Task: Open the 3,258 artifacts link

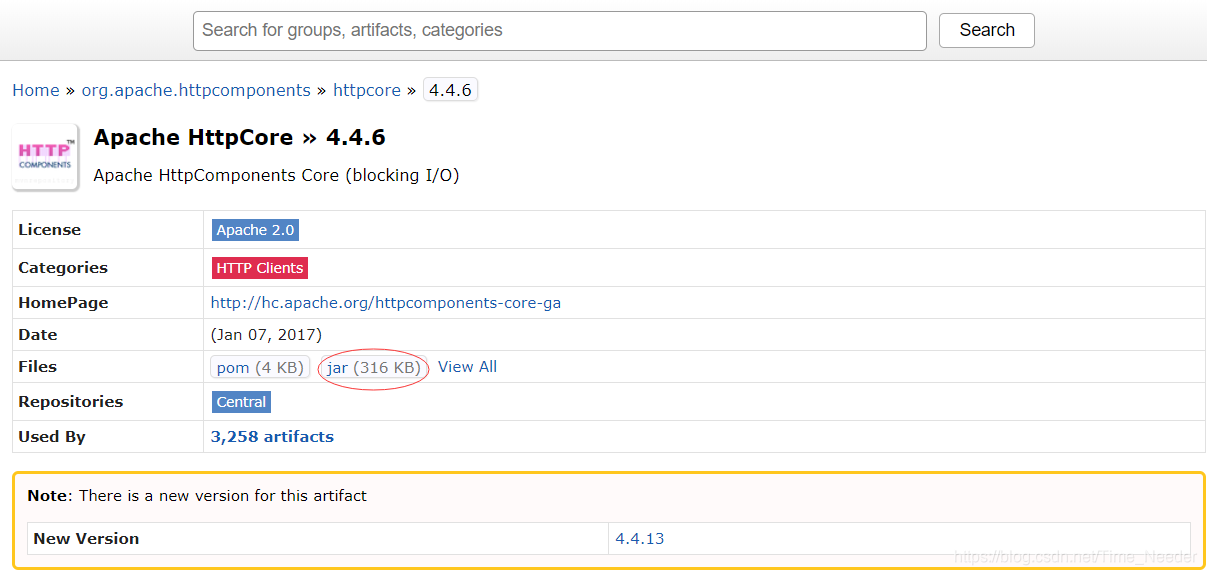Action: 272,437
